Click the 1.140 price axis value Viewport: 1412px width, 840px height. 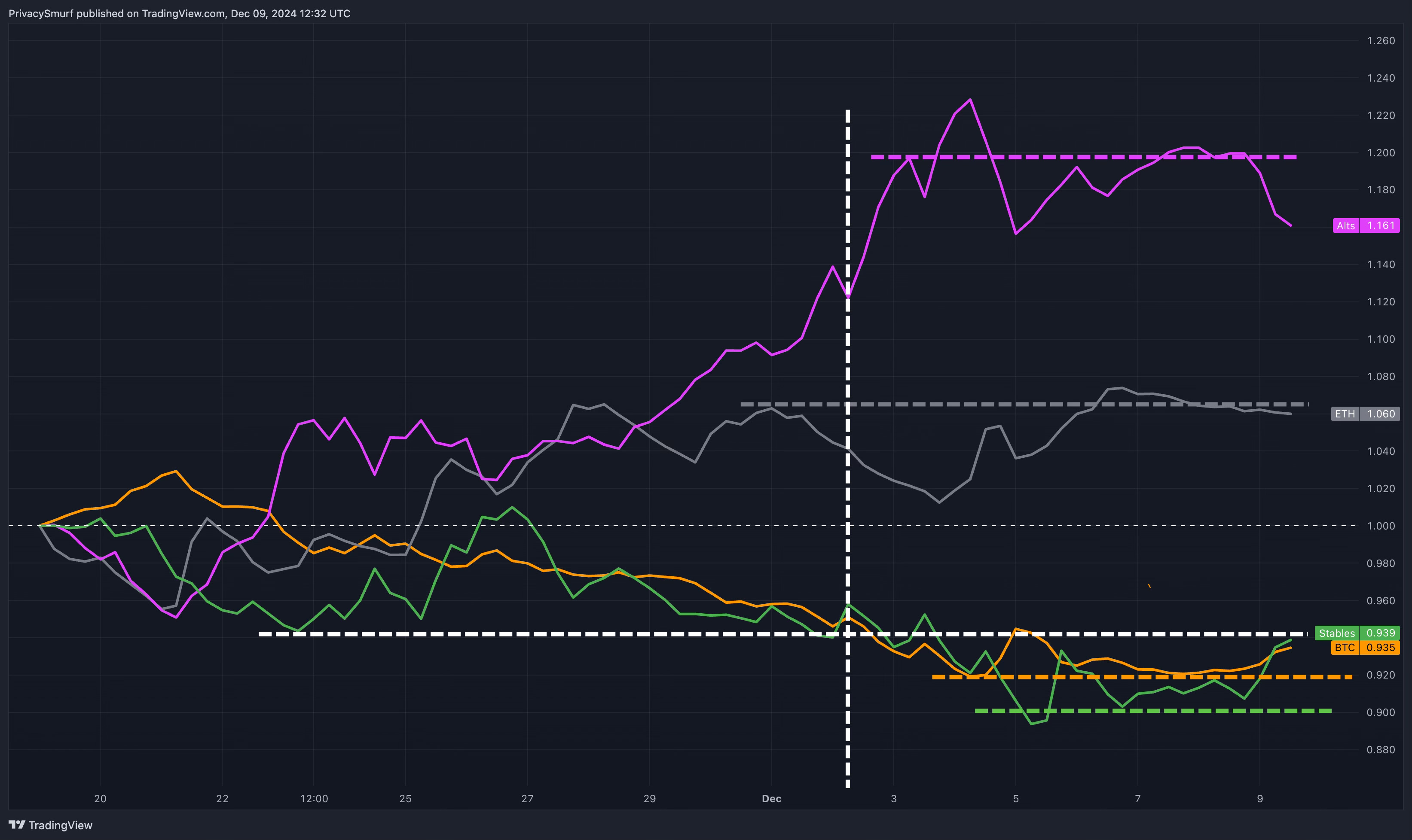[1381, 265]
